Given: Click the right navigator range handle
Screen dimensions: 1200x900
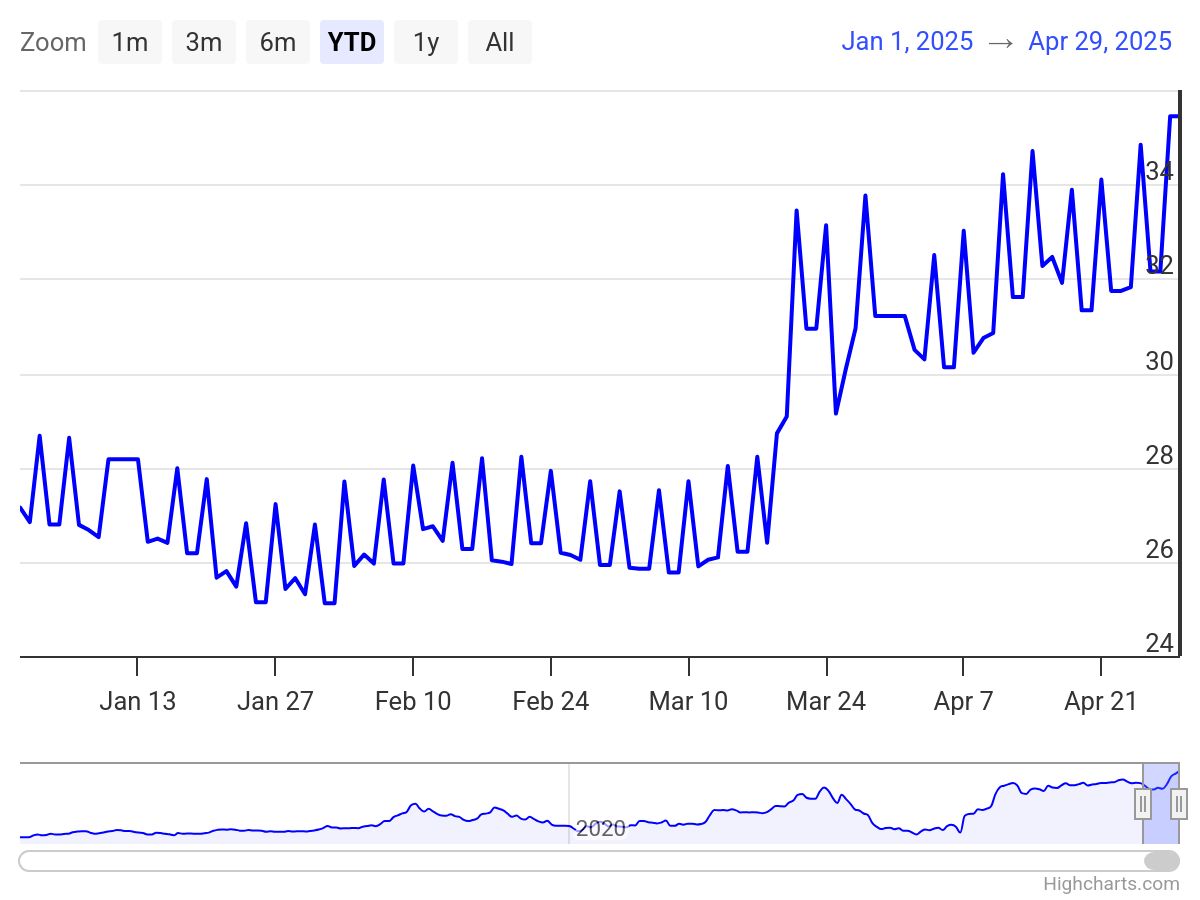Looking at the screenshot, I should pyautogui.click(x=1179, y=803).
